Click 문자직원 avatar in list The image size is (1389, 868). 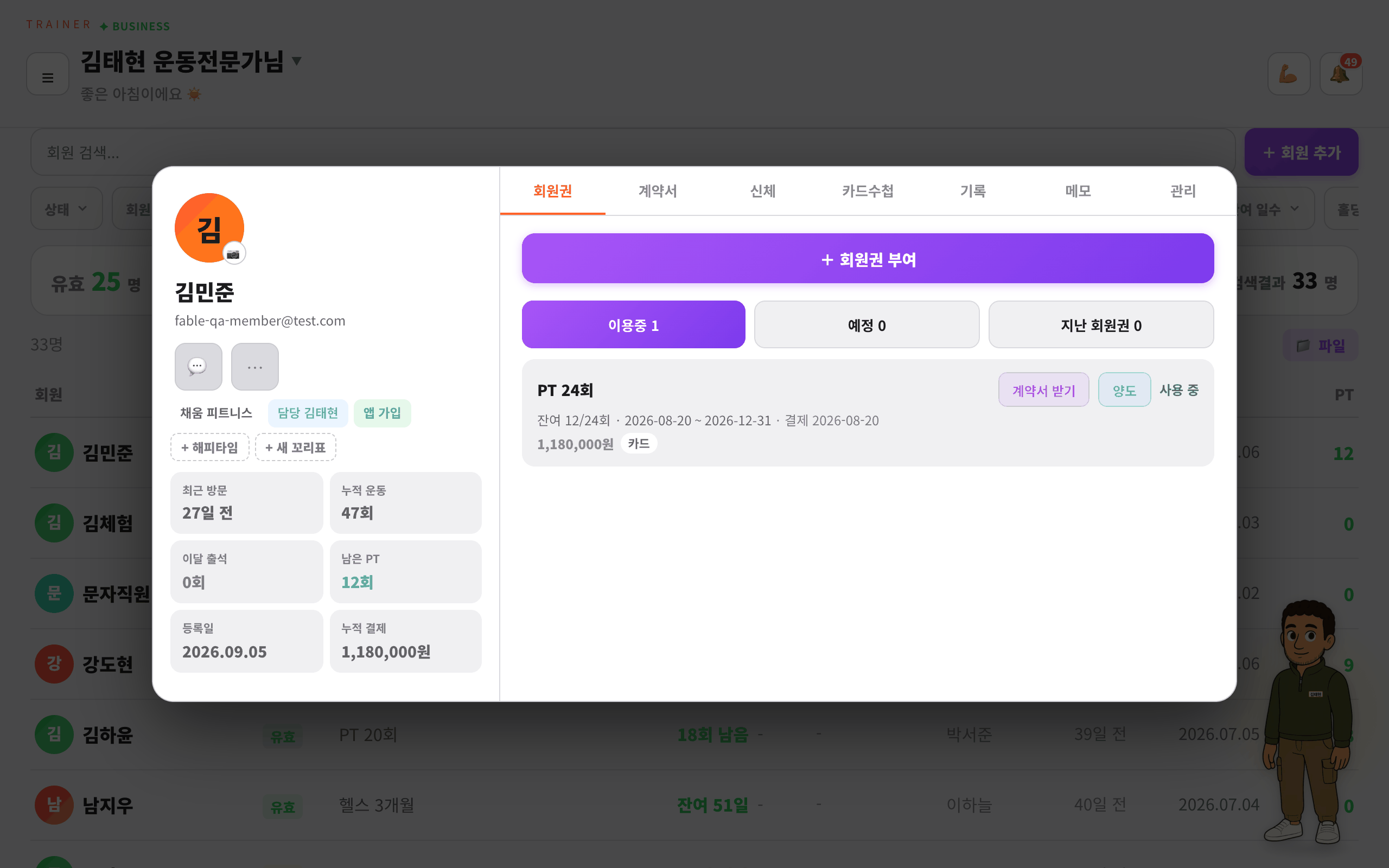[54, 593]
